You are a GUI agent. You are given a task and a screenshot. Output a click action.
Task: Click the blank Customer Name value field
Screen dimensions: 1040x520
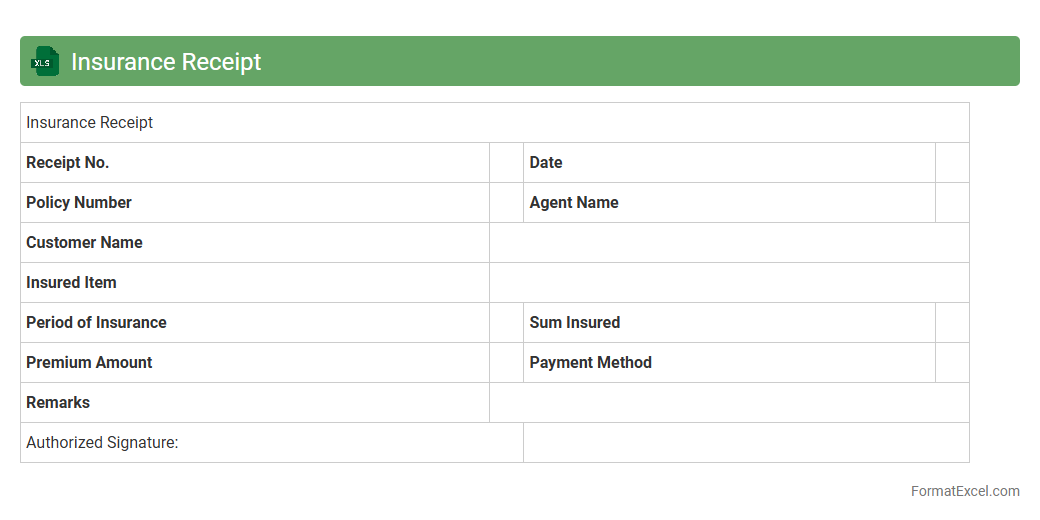[729, 243]
